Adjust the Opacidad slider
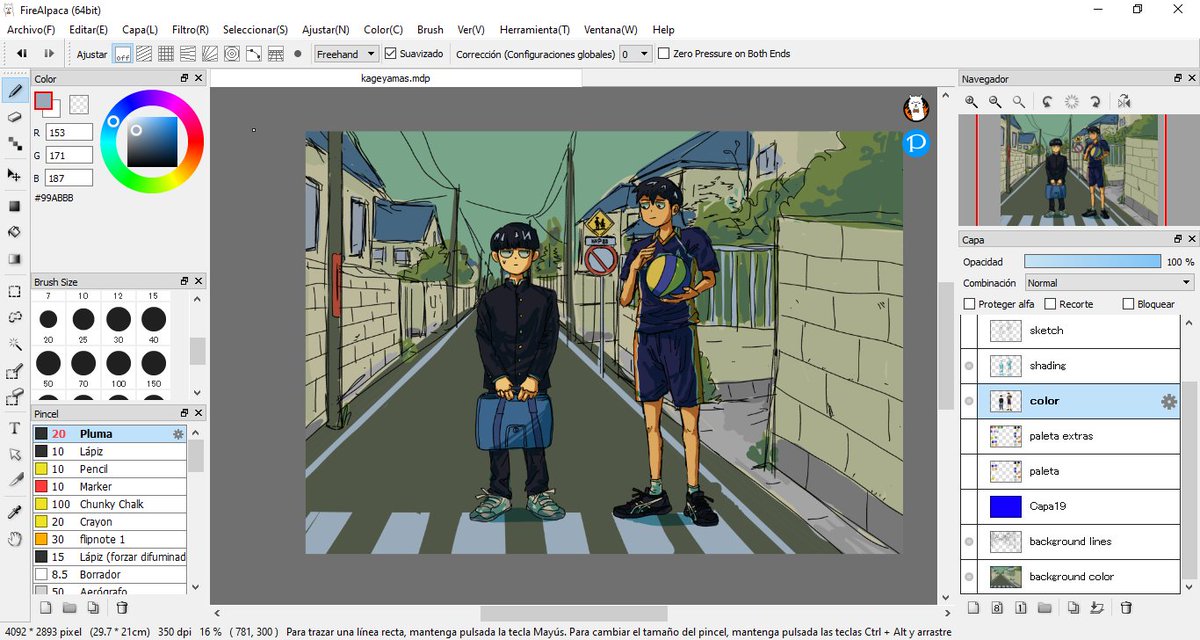Screen dimensions: 1200x640 coord(1094,261)
